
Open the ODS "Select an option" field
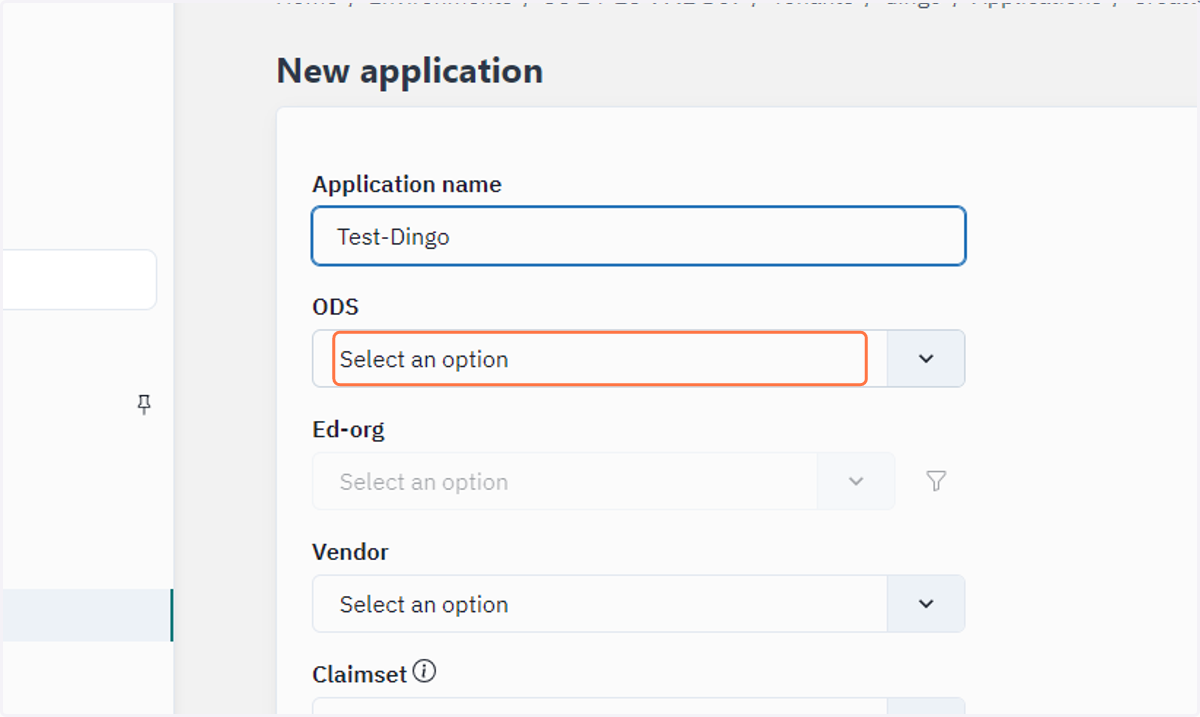tap(600, 359)
